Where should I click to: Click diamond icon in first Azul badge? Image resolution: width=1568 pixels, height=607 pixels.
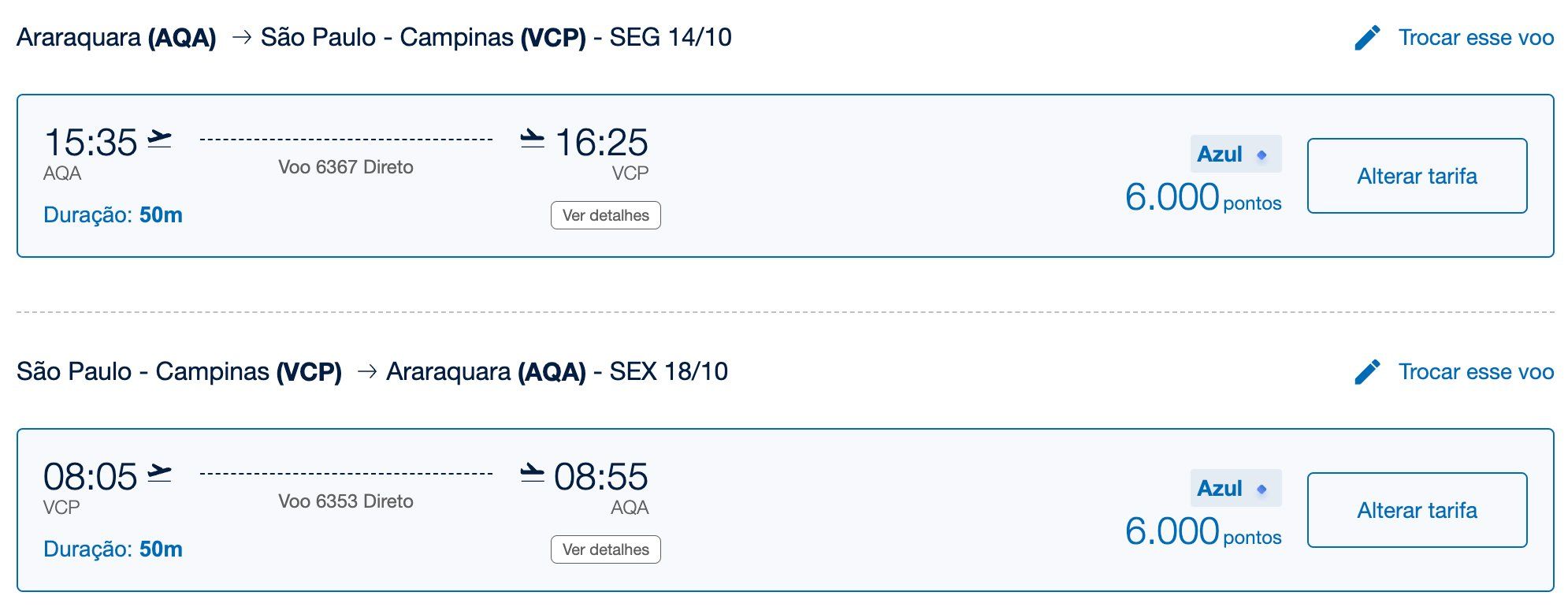pyautogui.click(x=1261, y=155)
